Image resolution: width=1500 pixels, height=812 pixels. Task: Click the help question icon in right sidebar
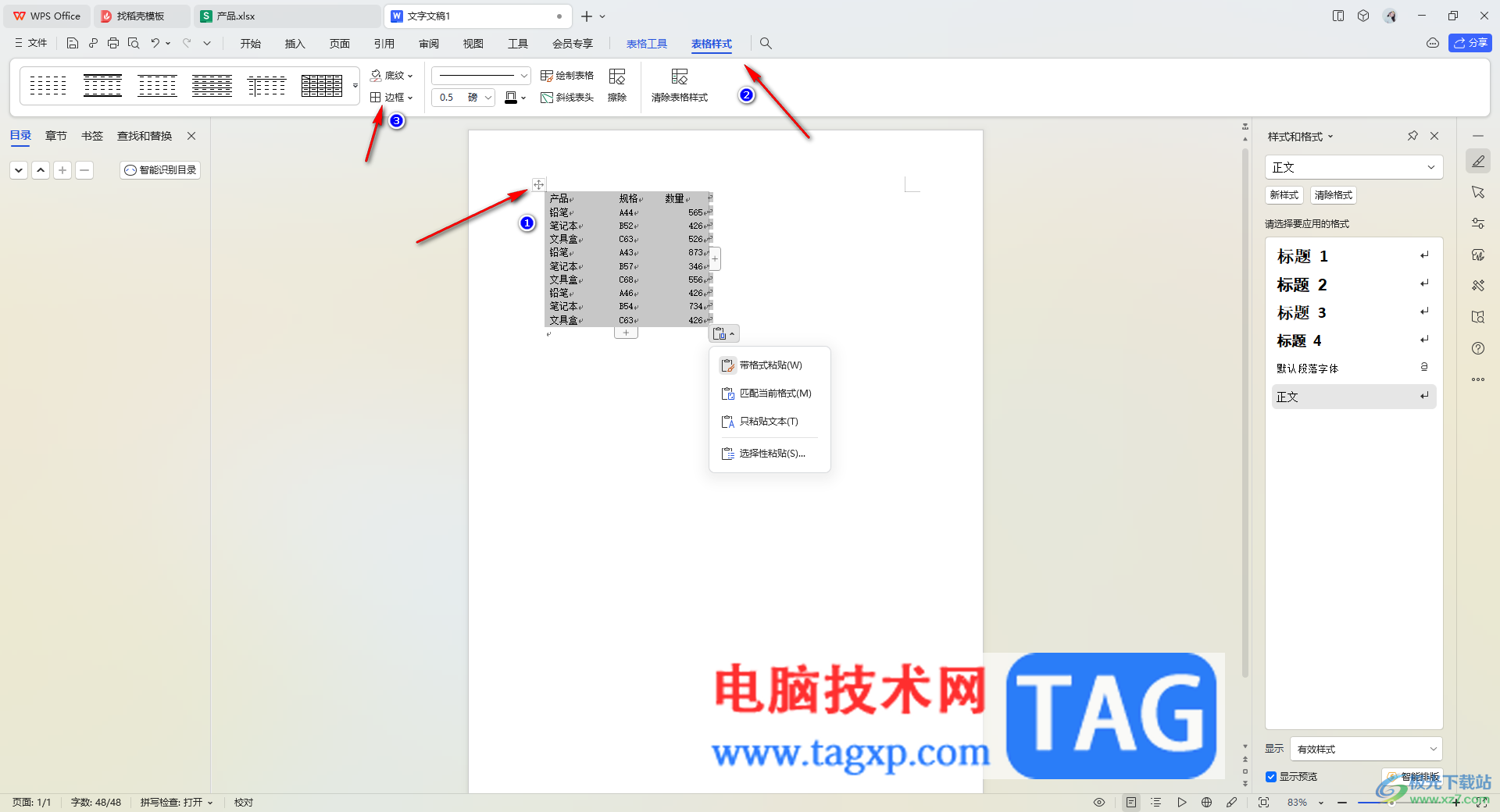click(1478, 348)
